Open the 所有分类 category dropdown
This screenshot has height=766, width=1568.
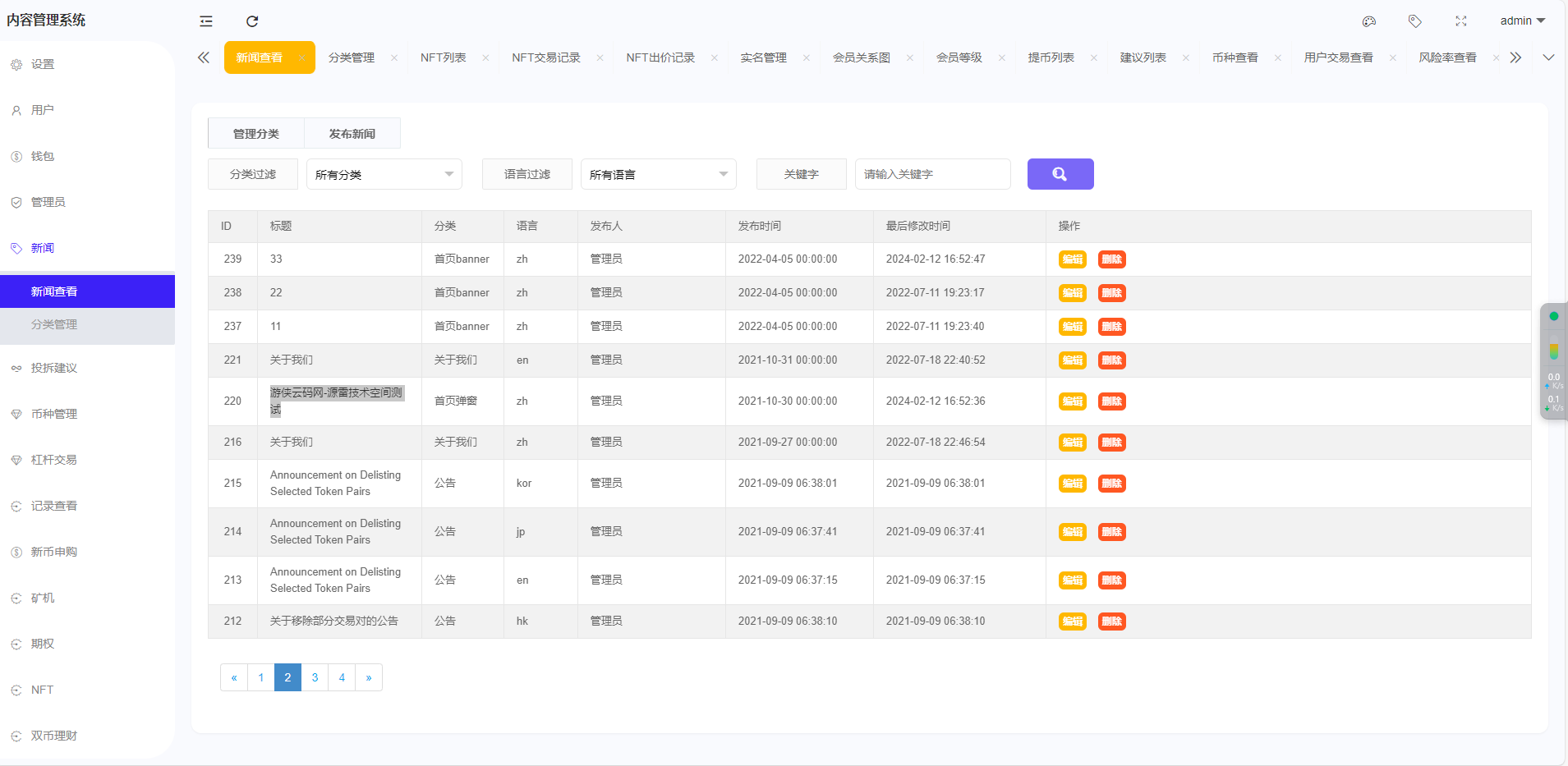[x=384, y=174]
